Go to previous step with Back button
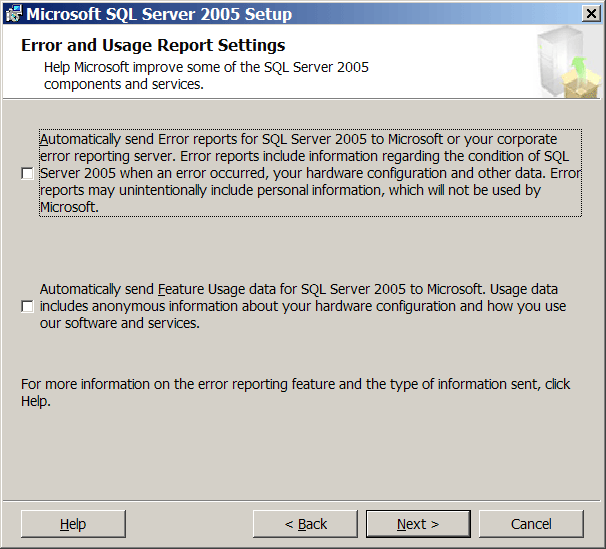This screenshot has width=606, height=549. (x=305, y=524)
